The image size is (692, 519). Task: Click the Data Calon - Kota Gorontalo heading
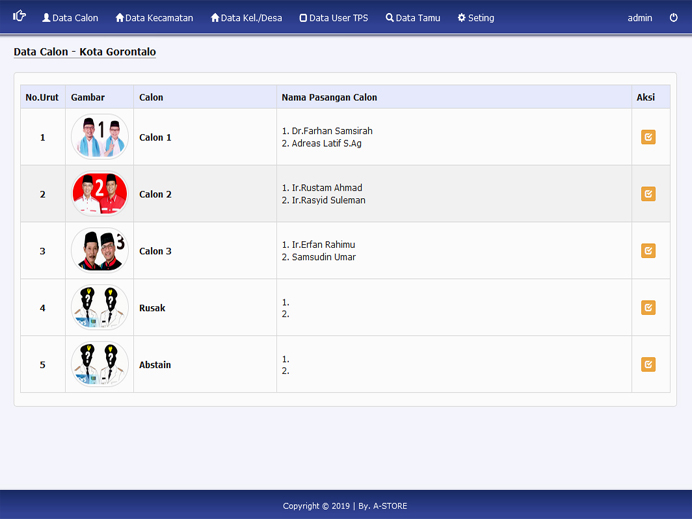click(x=84, y=52)
